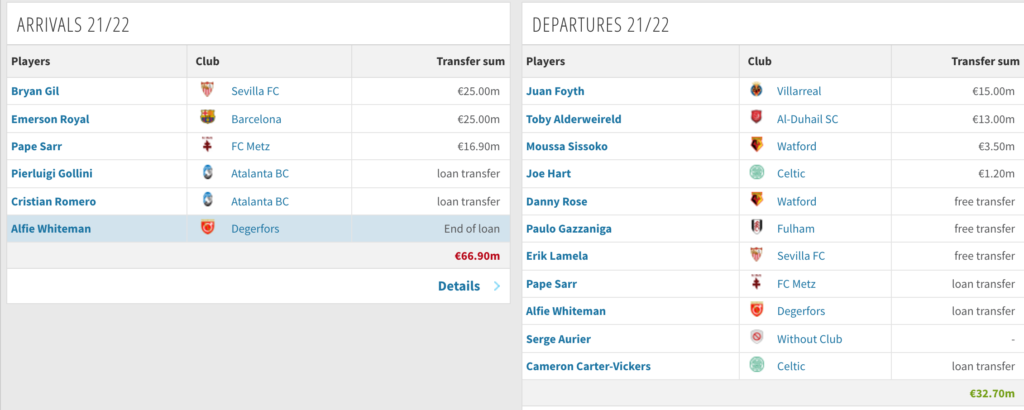Click the Fulham crest next to Paulo Gazzaniga
Viewport: 1024px width, 410px height.
pyautogui.click(x=756, y=229)
